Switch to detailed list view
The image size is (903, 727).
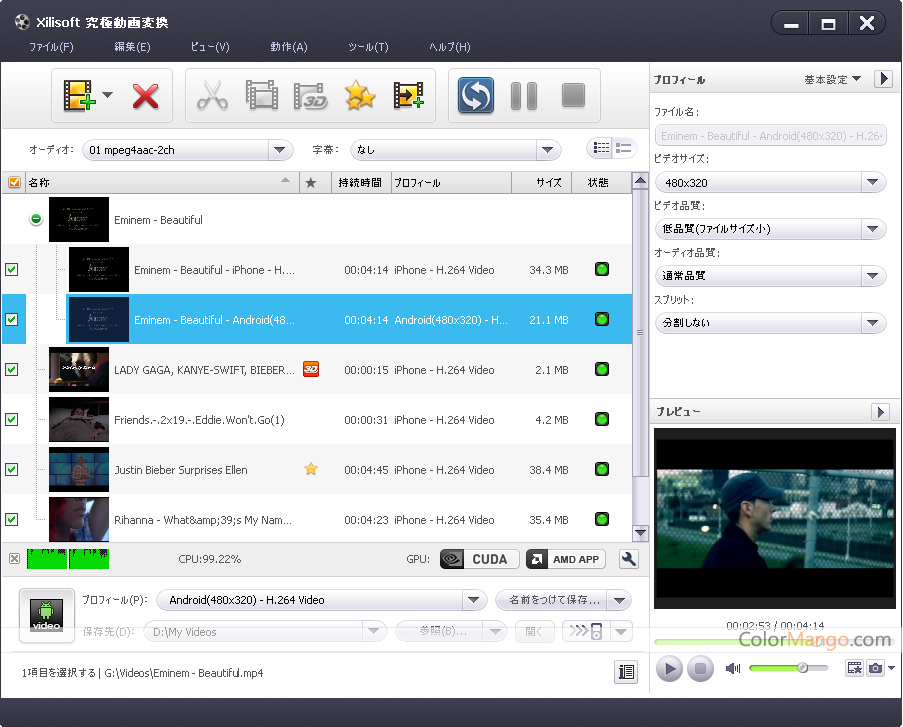[x=601, y=148]
